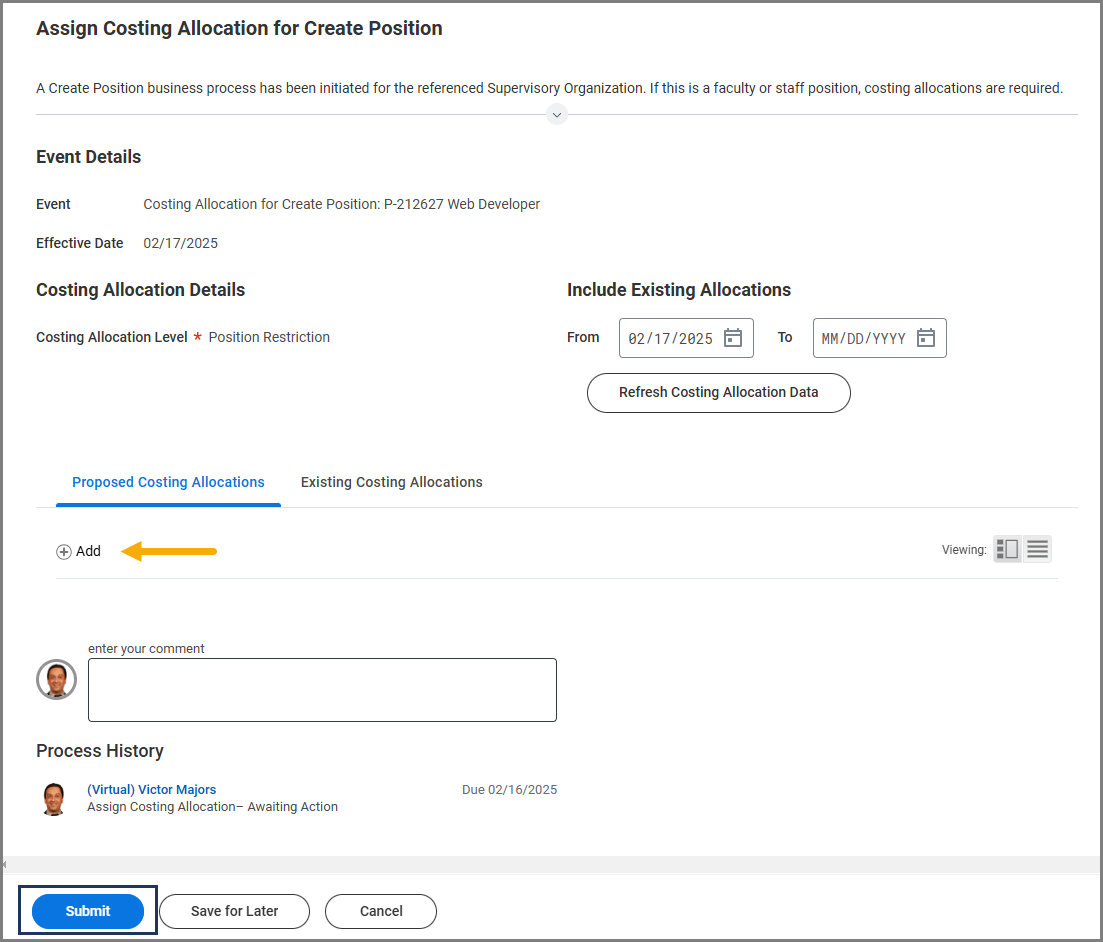
Task: Open the From date calendar picker
Action: [733, 338]
